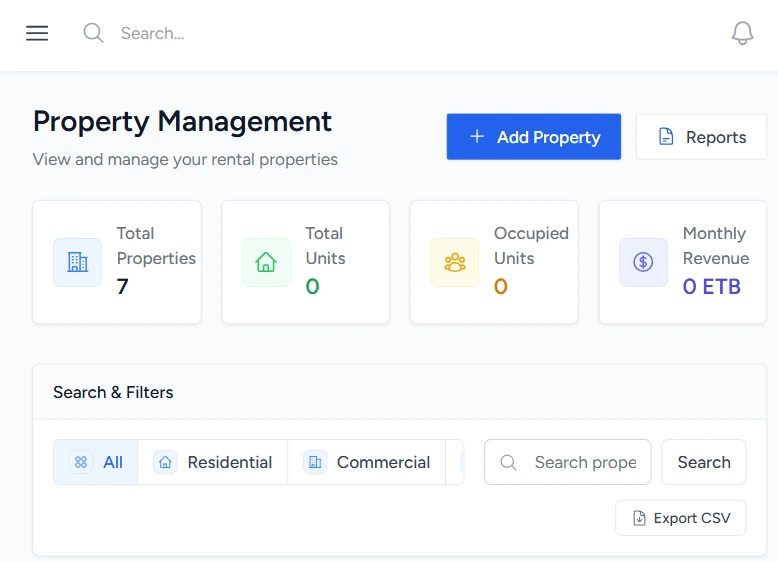Screen dimensions: 778x562
Task: Click the Total Units label
Action: (325, 246)
